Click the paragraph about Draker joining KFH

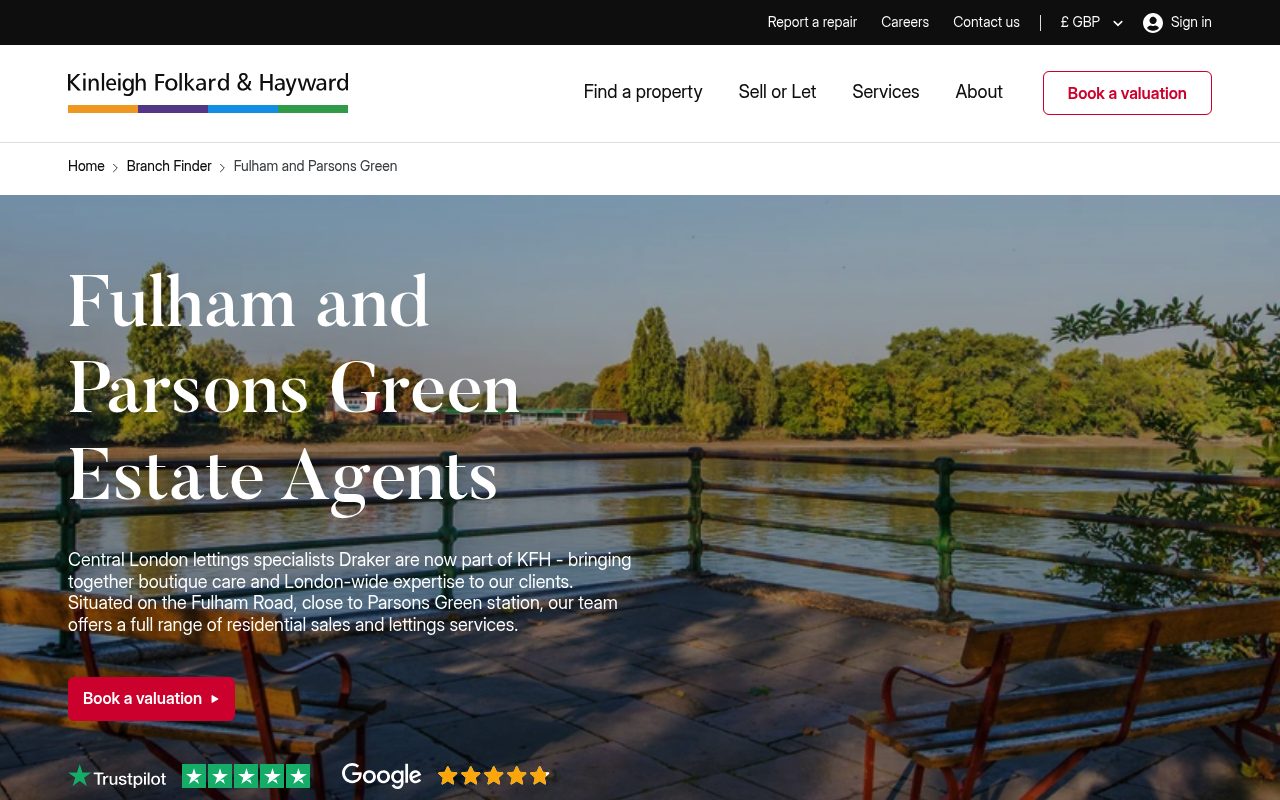[349, 592]
